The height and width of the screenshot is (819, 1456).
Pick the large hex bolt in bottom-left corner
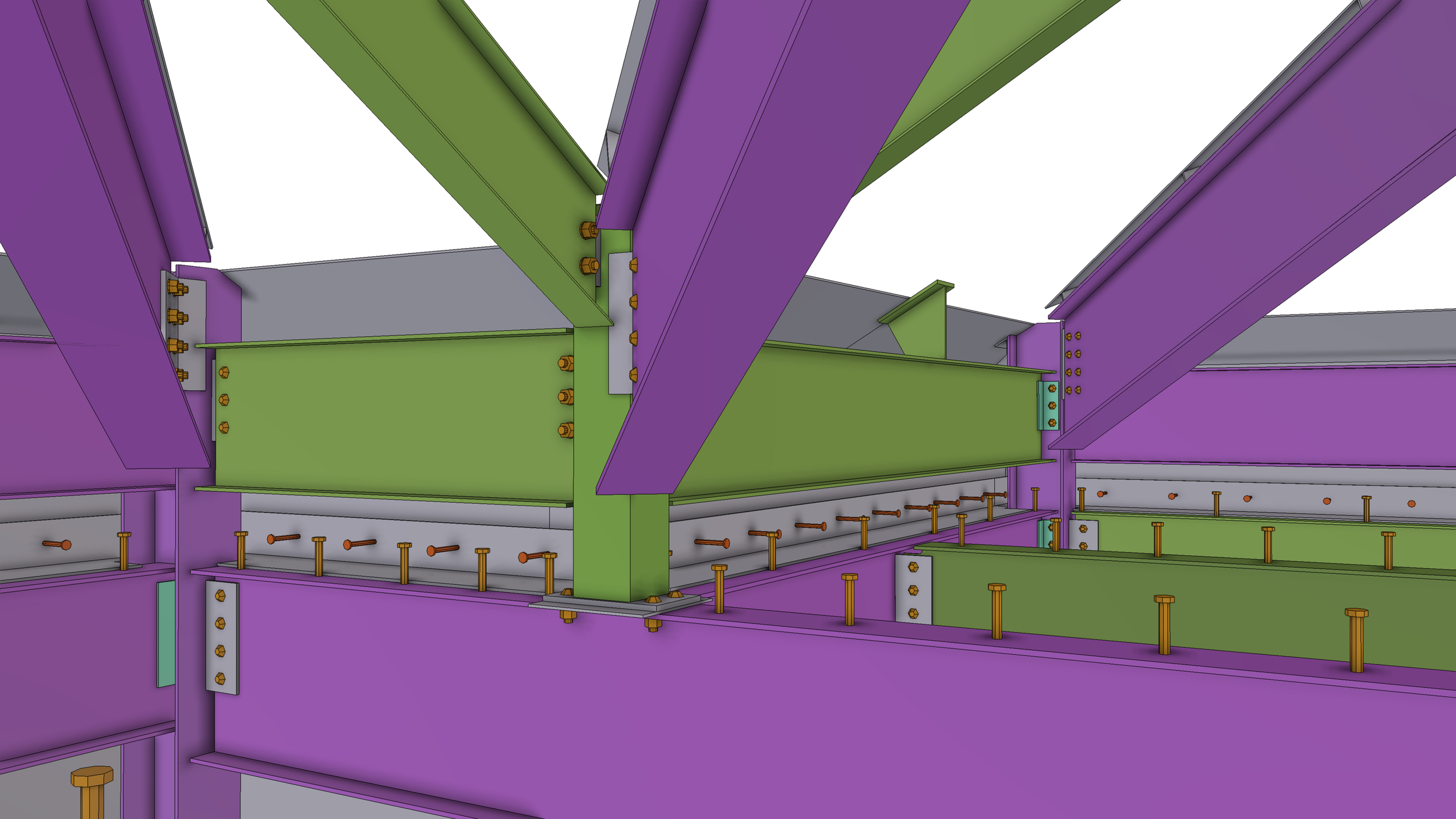point(92,792)
